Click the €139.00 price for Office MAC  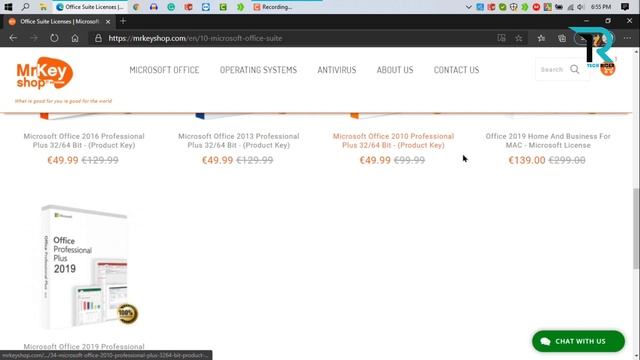527,160
